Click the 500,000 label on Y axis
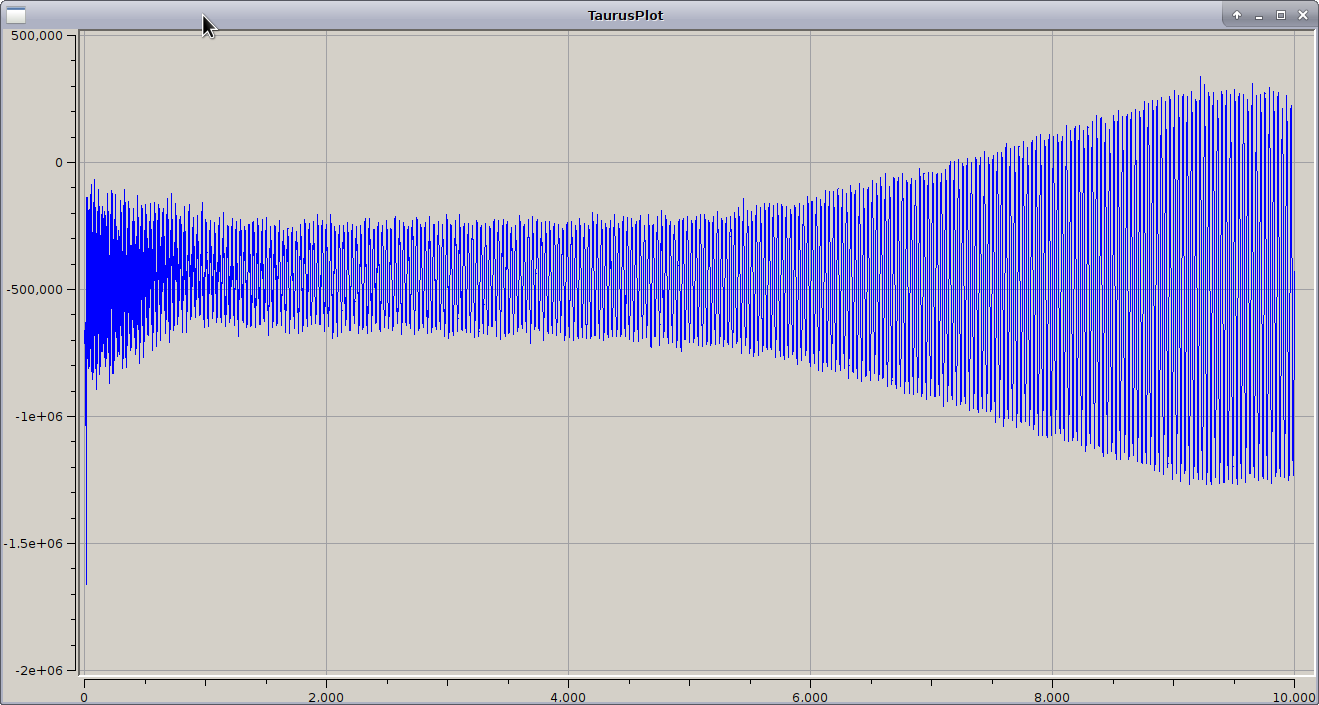Viewport: 1319px width, 705px height. pos(37,36)
